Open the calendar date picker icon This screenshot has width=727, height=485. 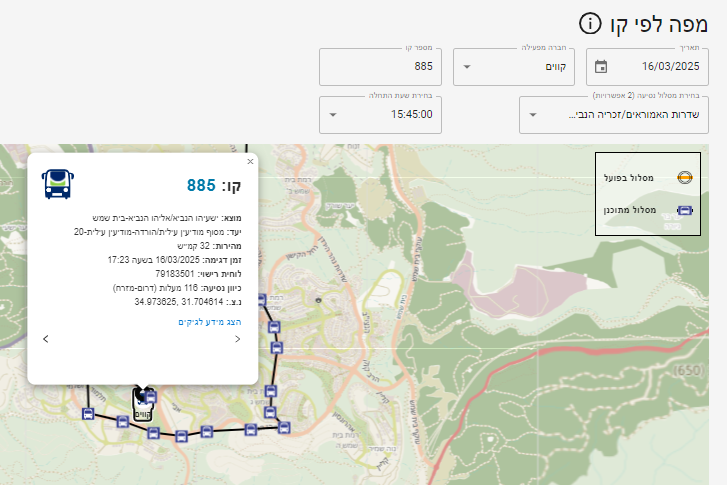point(601,67)
